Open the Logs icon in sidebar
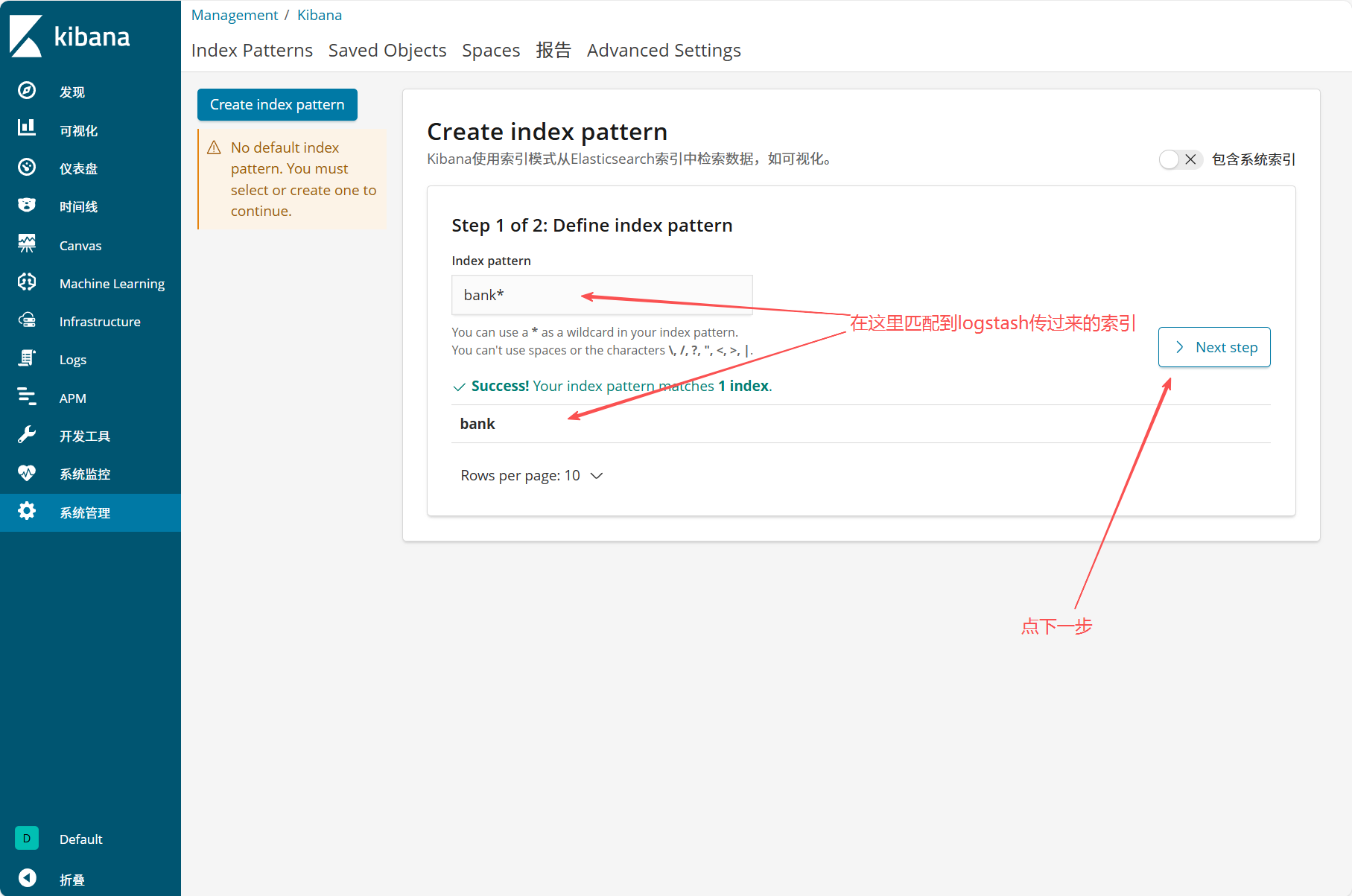Screen dimensions: 1352x896 tap(27, 358)
